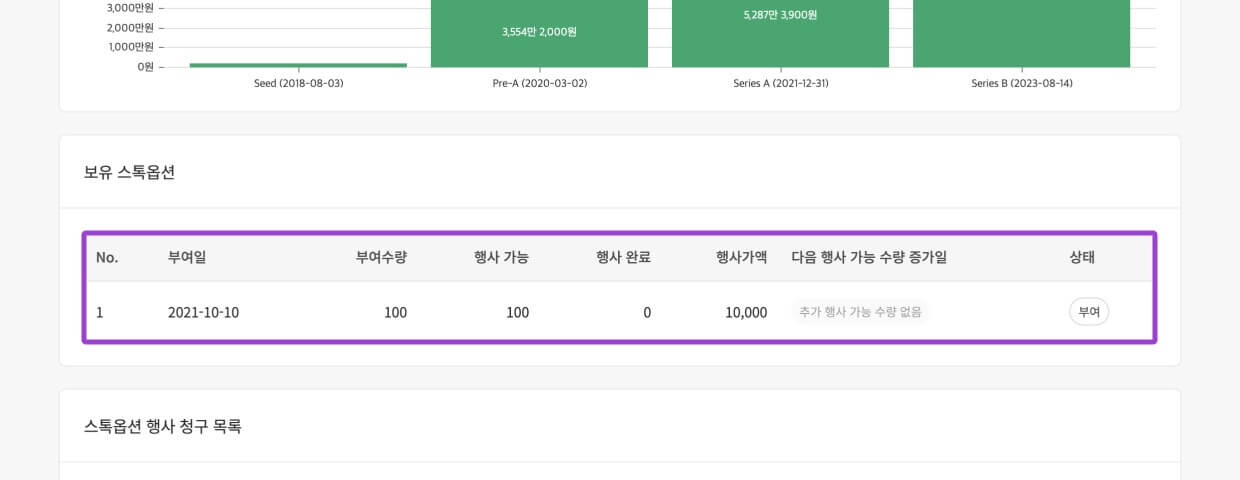This screenshot has width=1240, height=480.
Task: Select the Series A (2021-12-31) axis label
Action: [x=780, y=84]
